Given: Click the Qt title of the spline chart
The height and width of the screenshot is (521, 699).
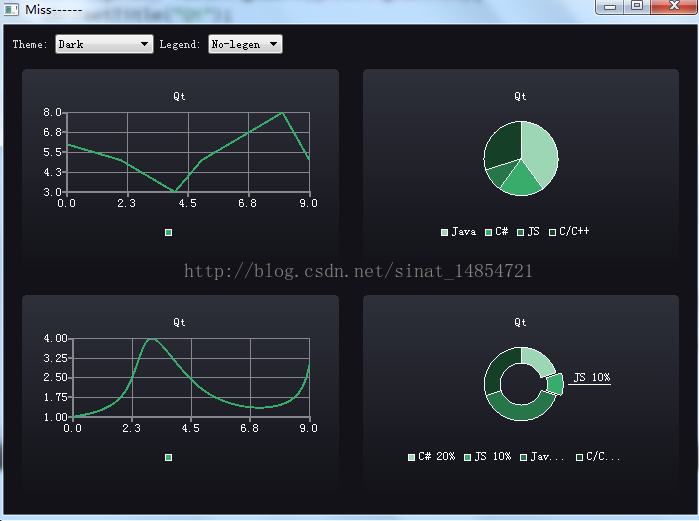Looking at the screenshot, I should pos(179,322).
